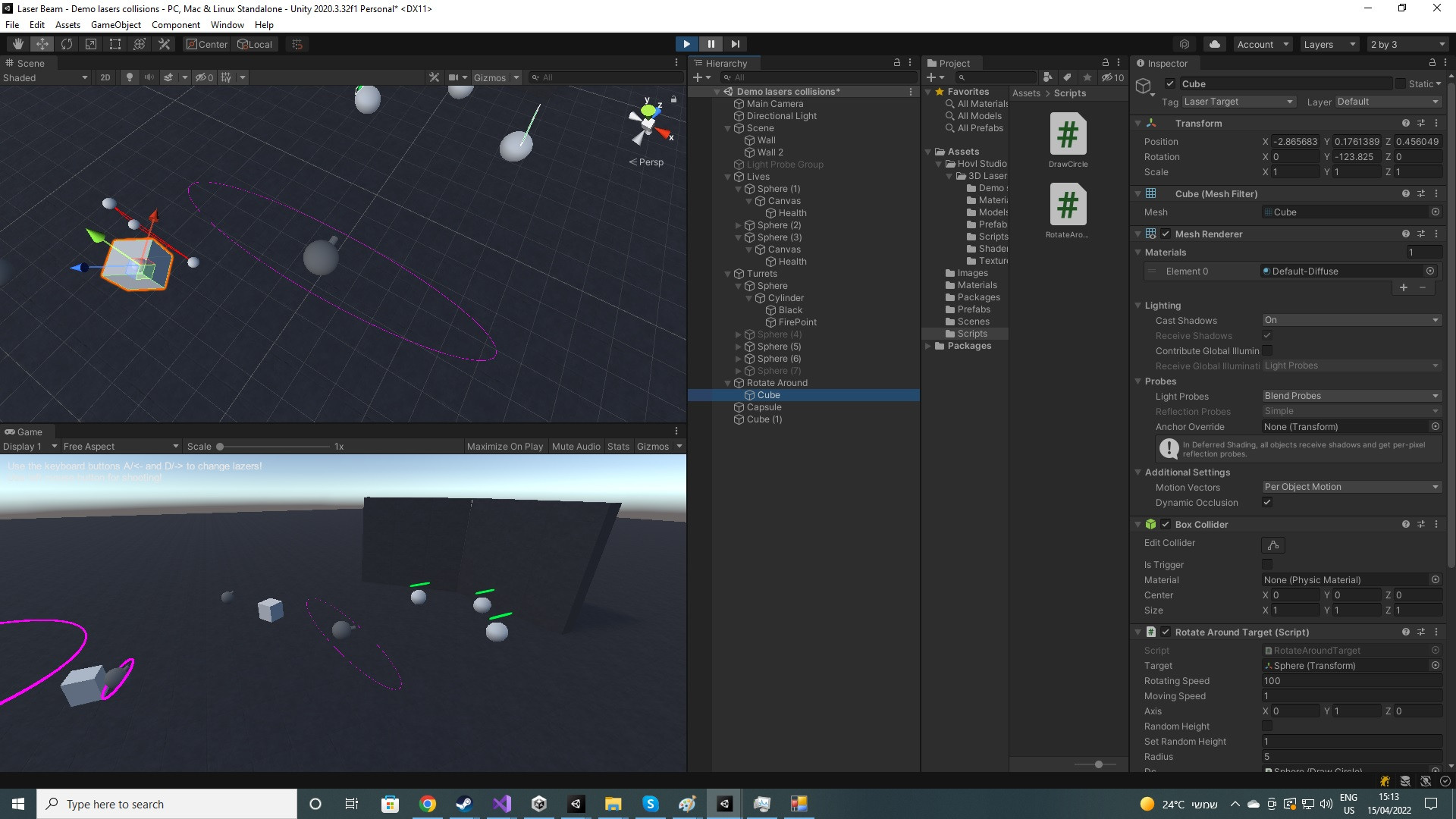Image resolution: width=1456 pixels, height=819 pixels.
Task: Click the Gizmos toggle button in Scene view
Action: [490, 77]
